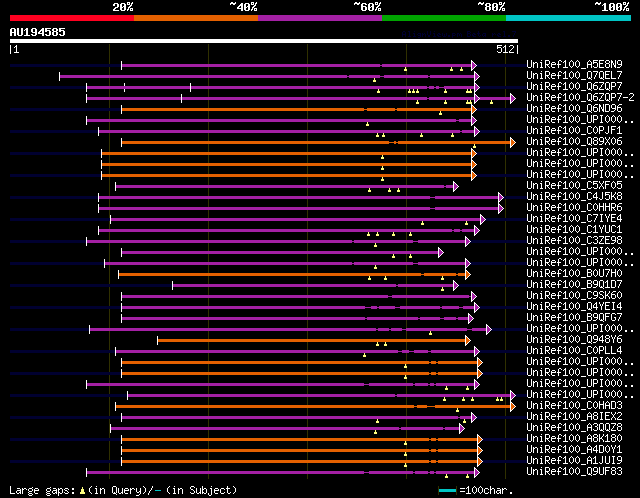The height and width of the screenshot is (498, 640).
Task: Select the UniRef100_A3QQZ8 label
Action: coord(574,428)
